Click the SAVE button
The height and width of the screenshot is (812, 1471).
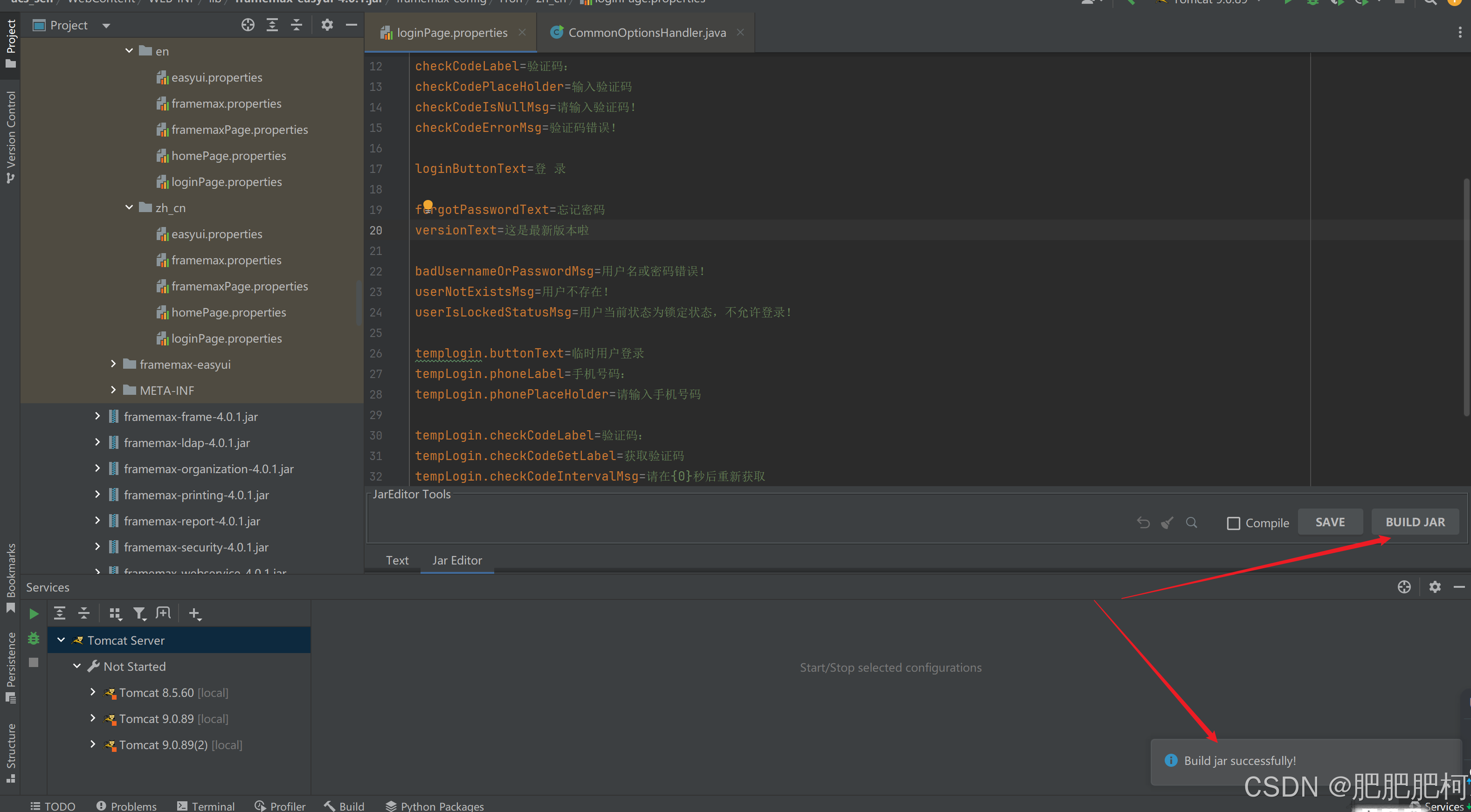1329,522
